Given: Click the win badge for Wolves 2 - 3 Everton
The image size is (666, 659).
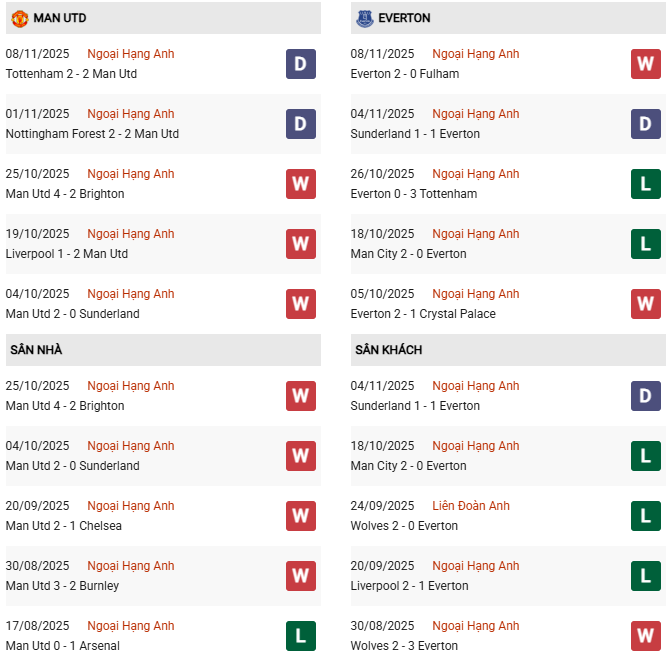Looking at the screenshot, I should [x=646, y=636].
